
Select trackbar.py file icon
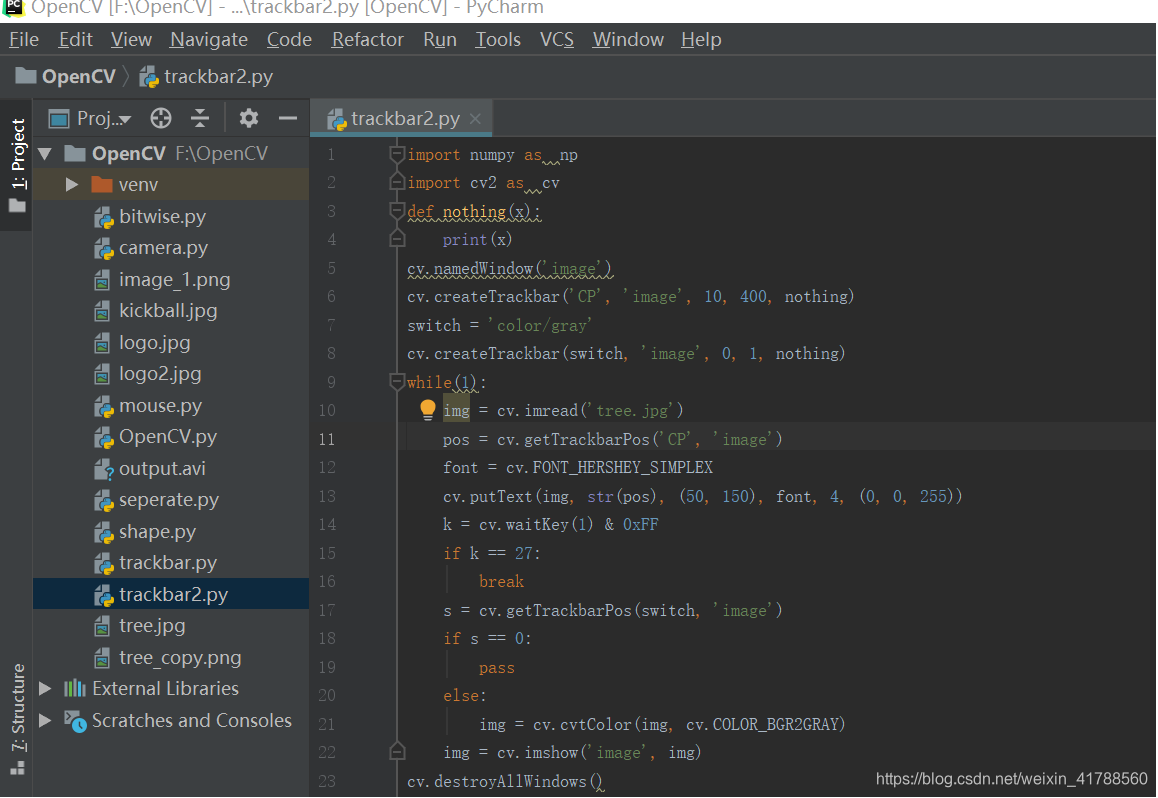tap(103, 563)
